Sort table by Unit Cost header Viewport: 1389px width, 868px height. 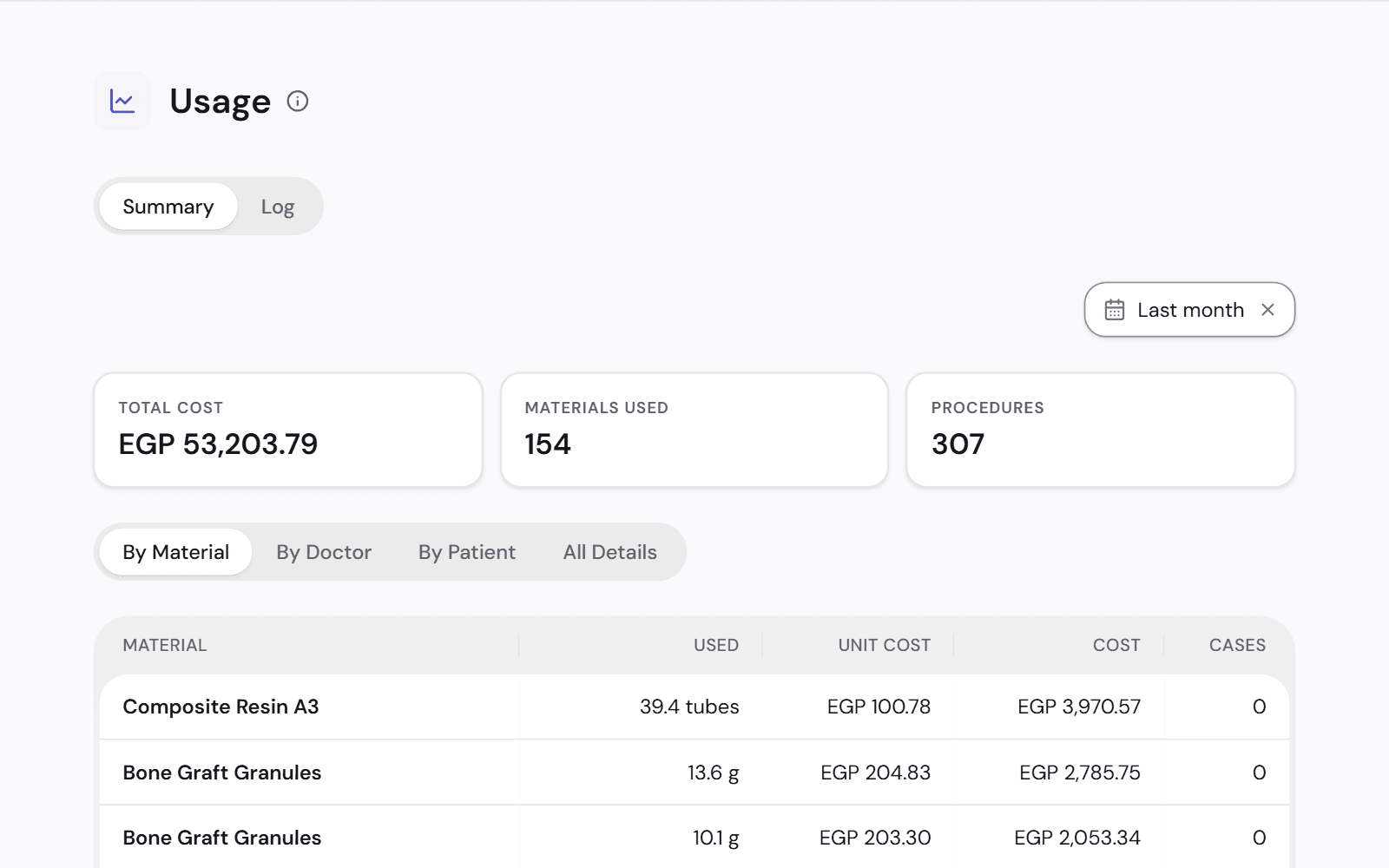[x=885, y=645]
